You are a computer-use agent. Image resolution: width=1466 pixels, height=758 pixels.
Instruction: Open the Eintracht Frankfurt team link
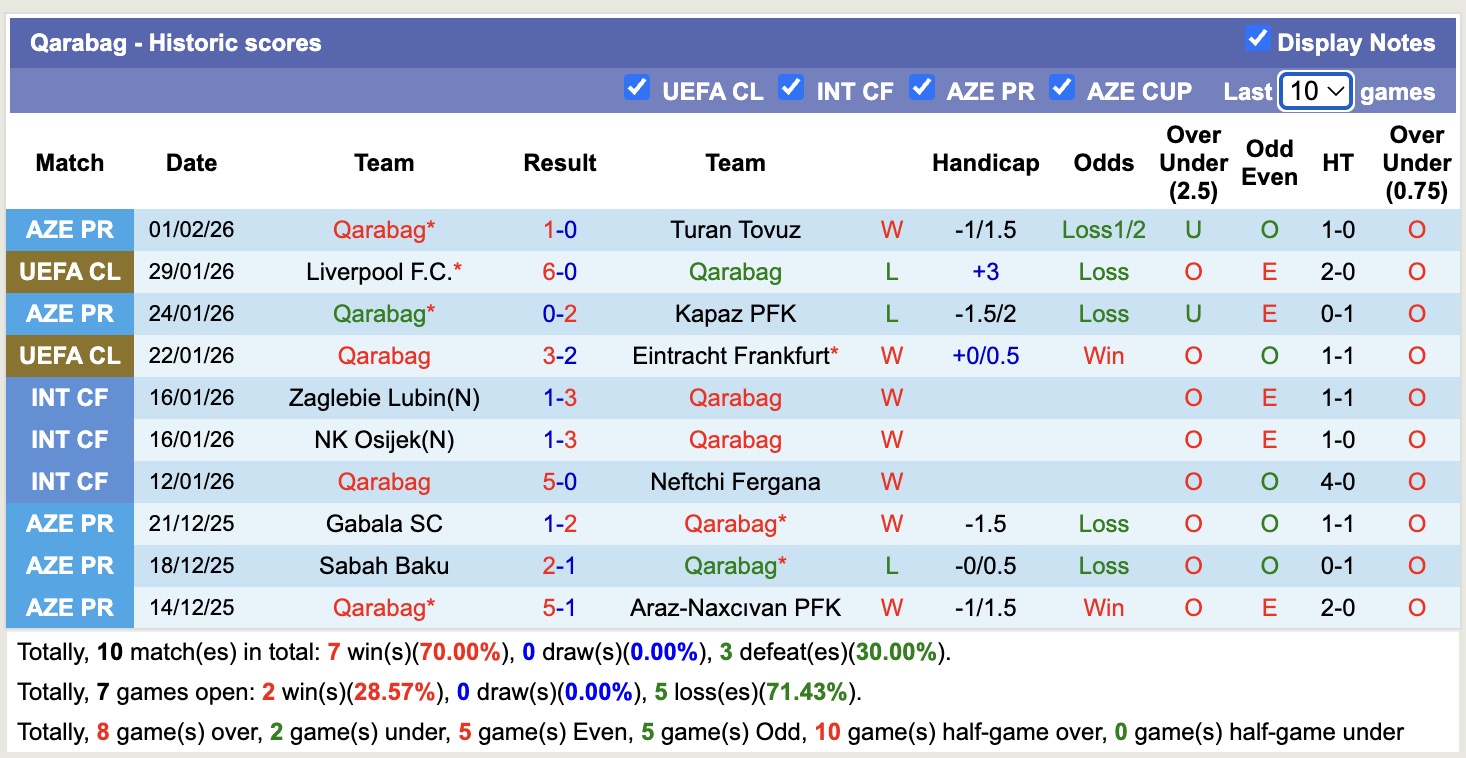point(730,355)
